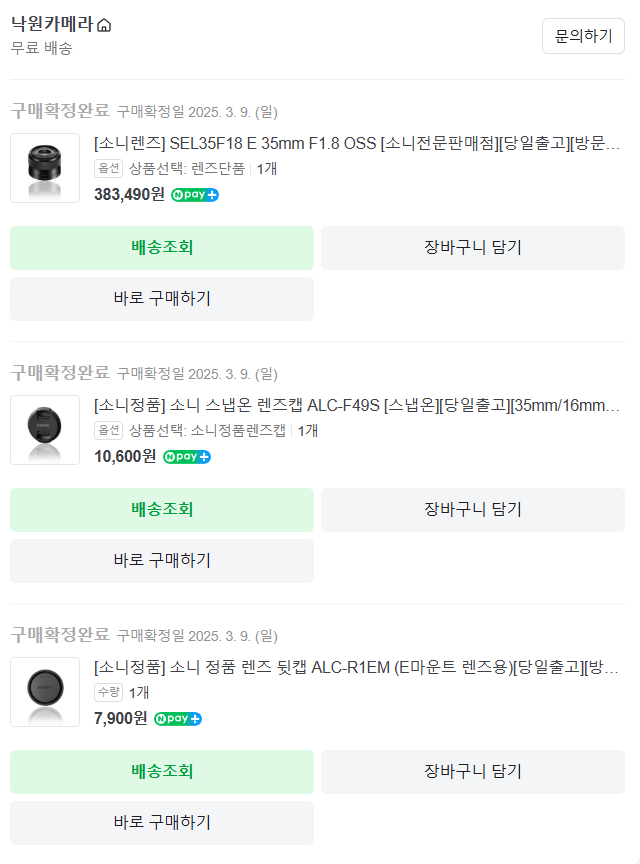Viewport: 640px width, 864px height.
Task: Click 바로 구매하기 for the SEL35F18 lens
Action: [162, 299]
